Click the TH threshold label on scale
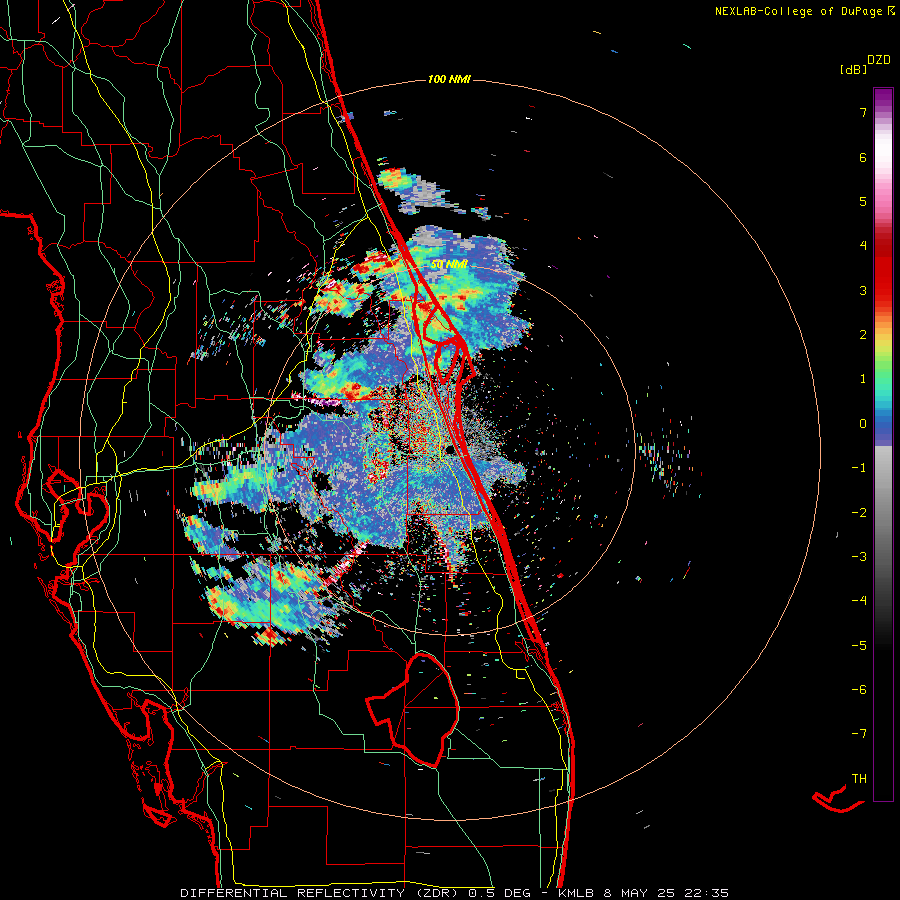Screen dimensions: 900x900 859,779
